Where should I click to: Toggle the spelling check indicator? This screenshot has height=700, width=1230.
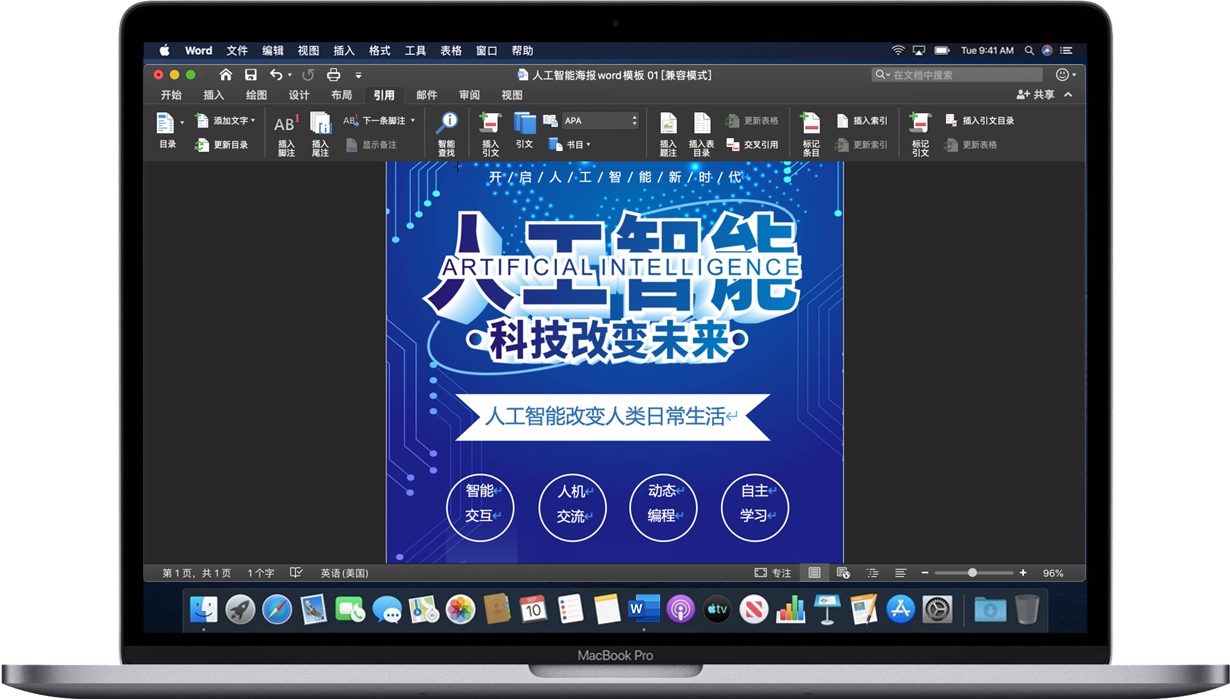click(295, 572)
